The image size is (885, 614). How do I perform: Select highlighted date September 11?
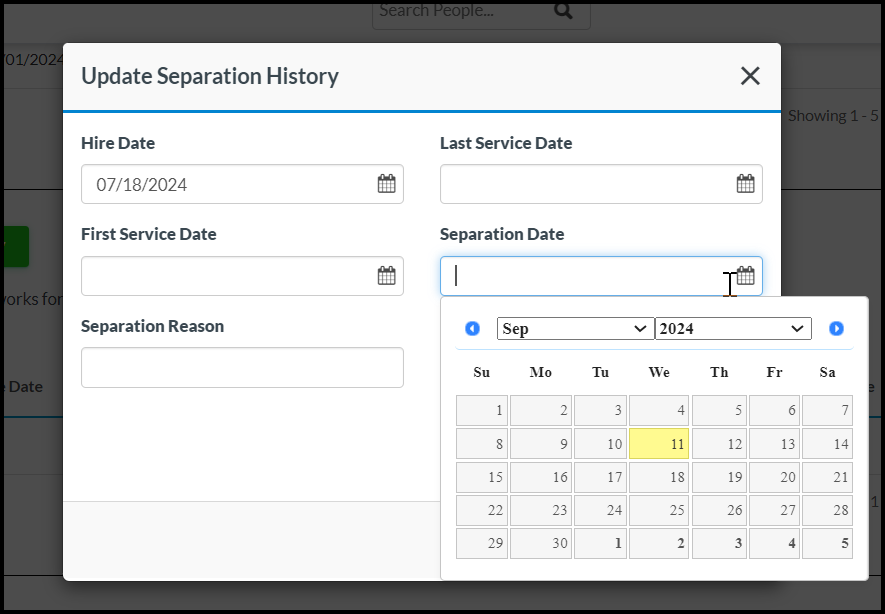click(659, 444)
